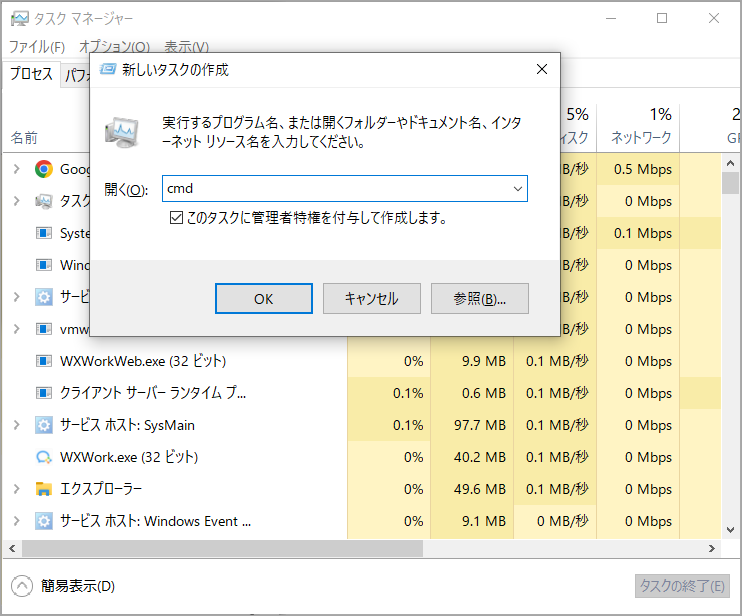The height and width of the screenshot is (616, 742).
Task: Click the Google Chrome process icon
Action: [x=44, y=169]
